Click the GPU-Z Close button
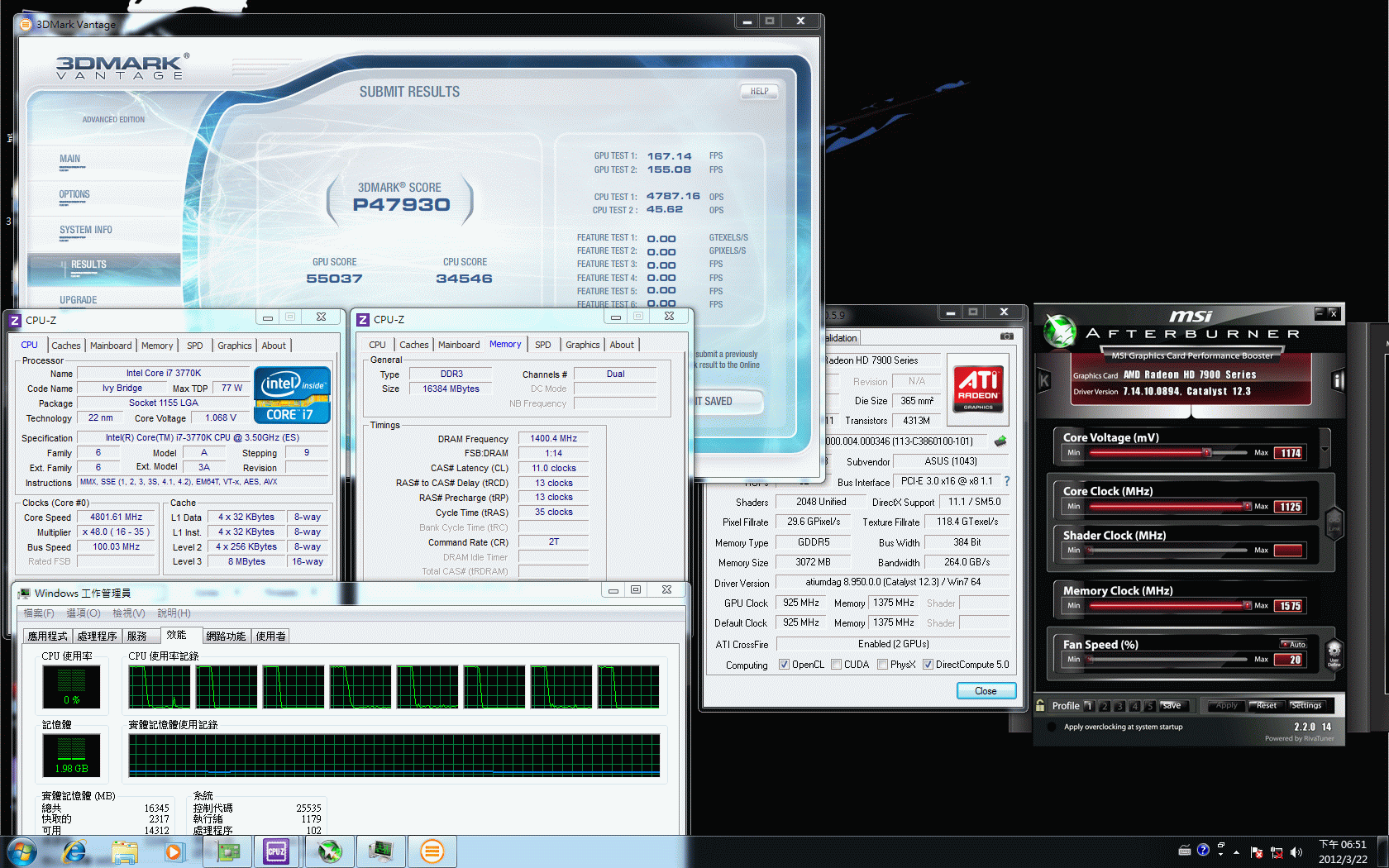The width and height of the screenshot is (1389, 868). coord(986,691)
